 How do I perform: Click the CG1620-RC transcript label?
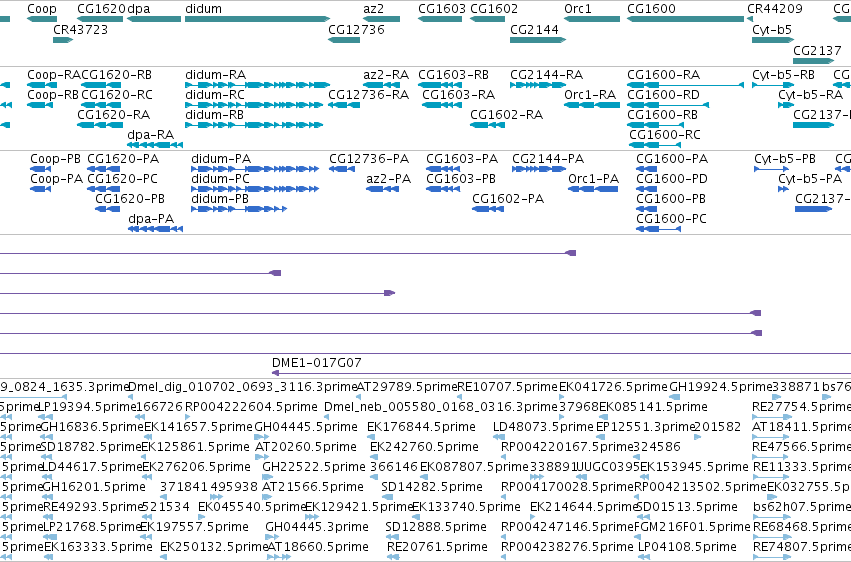117,95
